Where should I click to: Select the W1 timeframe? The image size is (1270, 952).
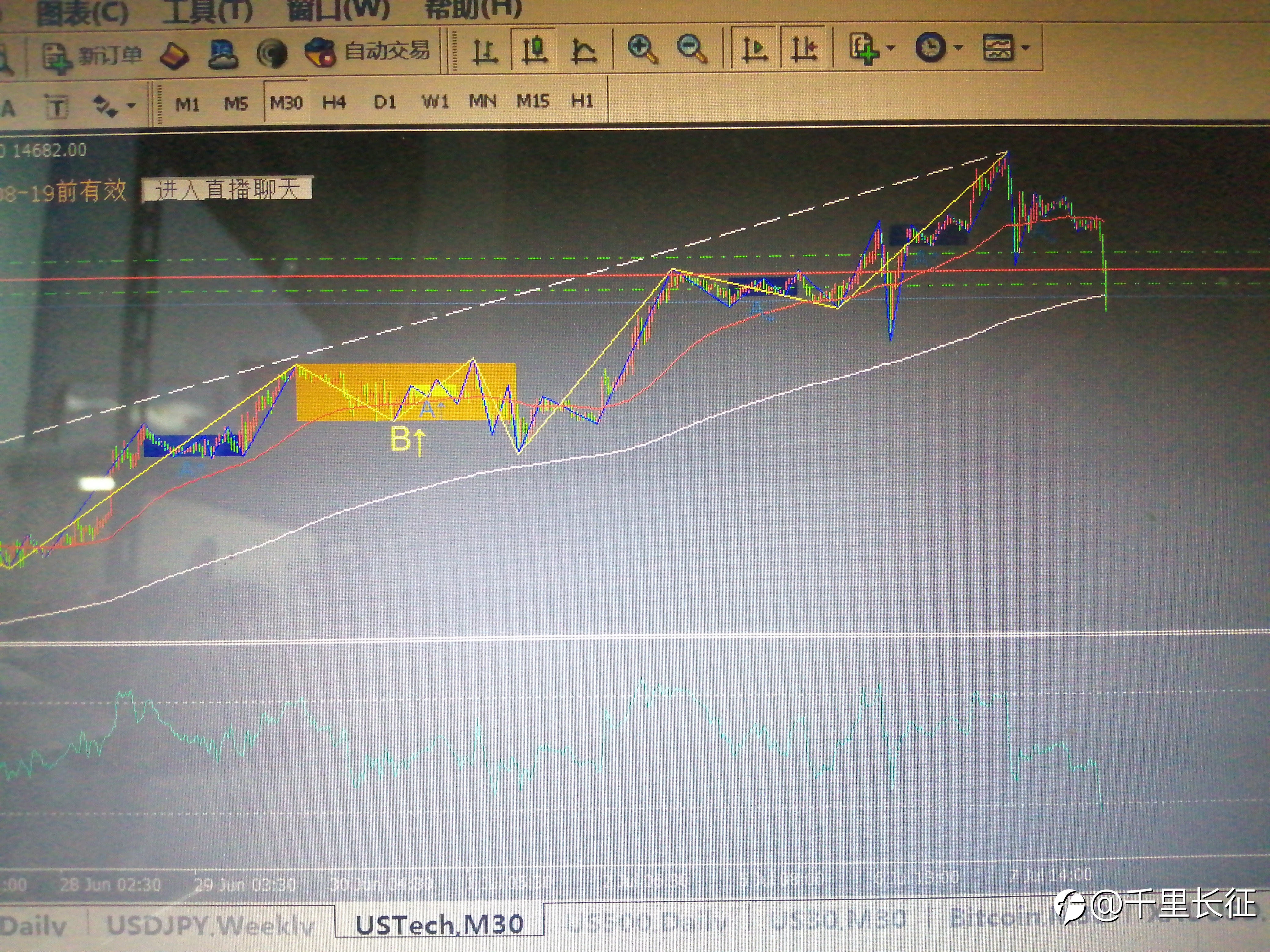pyautogui.click(x=435, y=102)
